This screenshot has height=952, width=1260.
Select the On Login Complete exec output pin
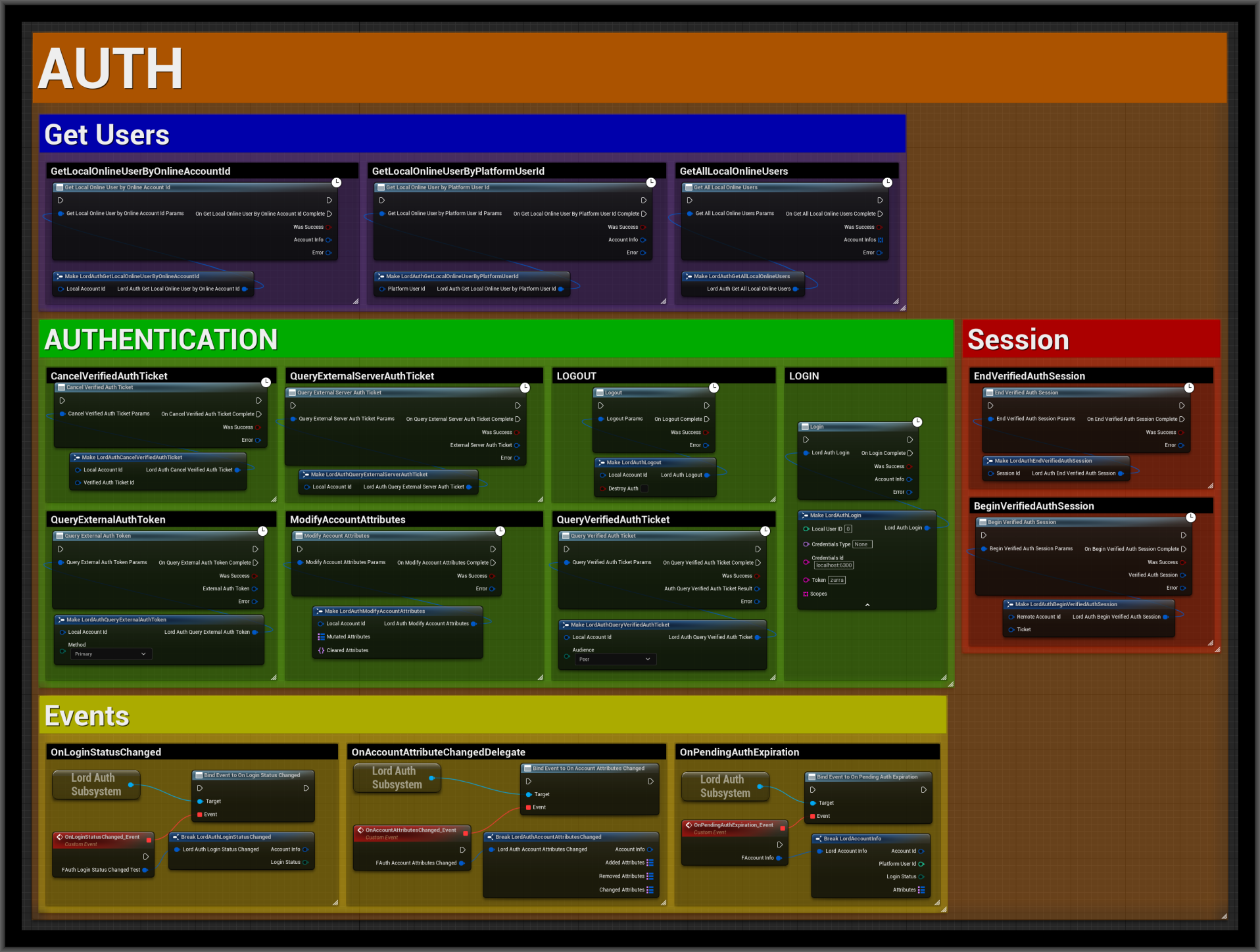click(910, 453)
